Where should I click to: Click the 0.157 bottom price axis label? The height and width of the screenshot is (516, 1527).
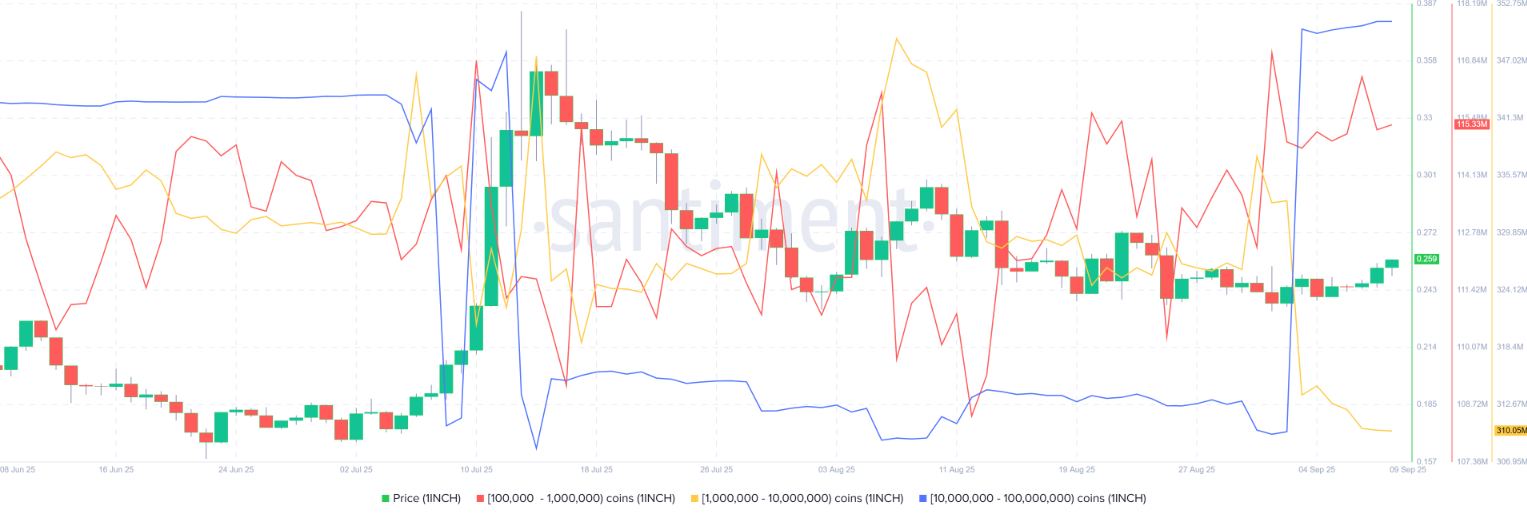[1427, 461]
